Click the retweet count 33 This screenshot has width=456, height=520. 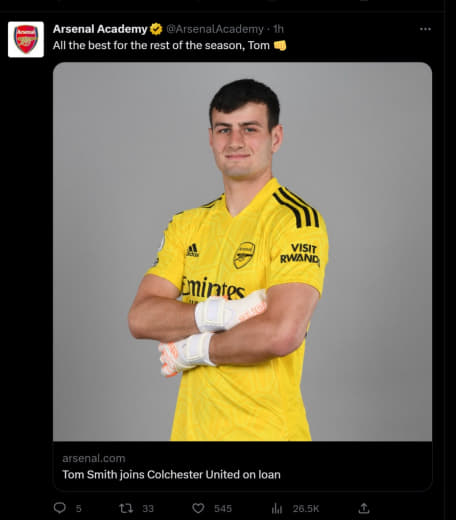[148, 508]
